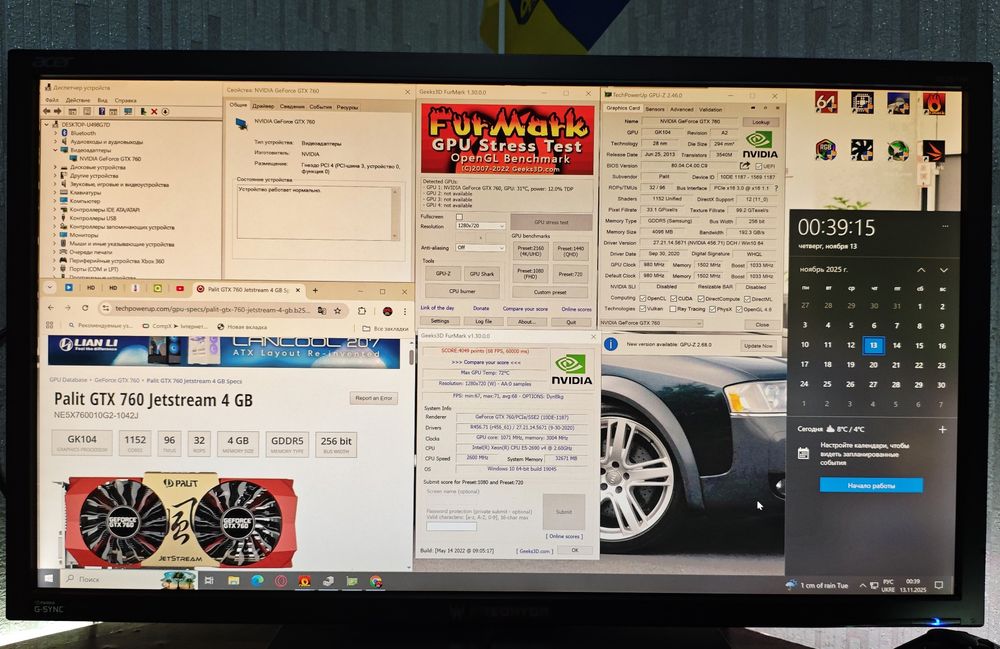Toggle the DirectCompute checkbox in GPU-Z
Viewport: 1000px width, 649px height.
(701, 298)
